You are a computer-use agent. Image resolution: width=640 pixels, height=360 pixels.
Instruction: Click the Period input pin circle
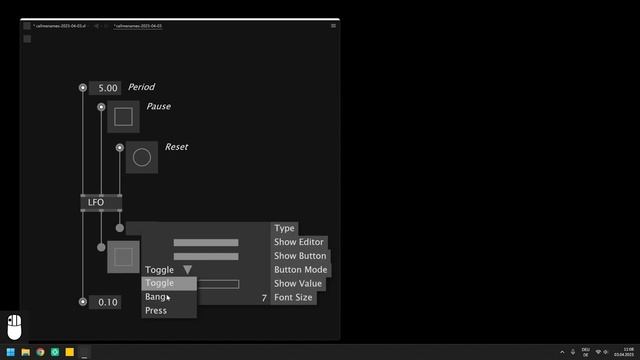[x=83, y=88]
